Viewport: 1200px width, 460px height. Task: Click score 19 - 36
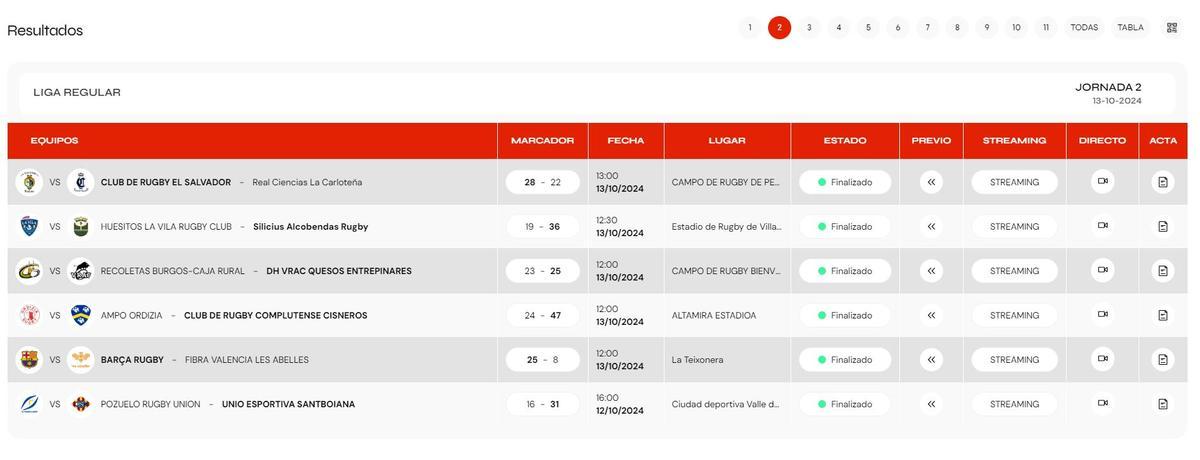(x=543, y=227)
